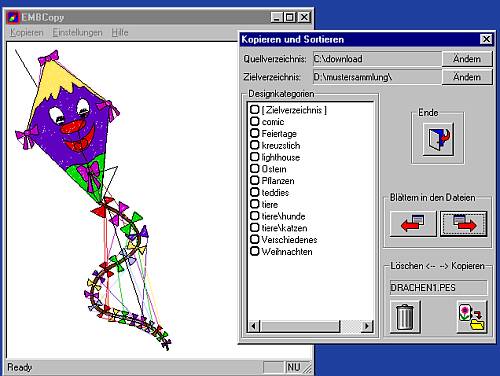Choose the tiere\katzen category
Screen dimensions: 500x376
(279, 228)
